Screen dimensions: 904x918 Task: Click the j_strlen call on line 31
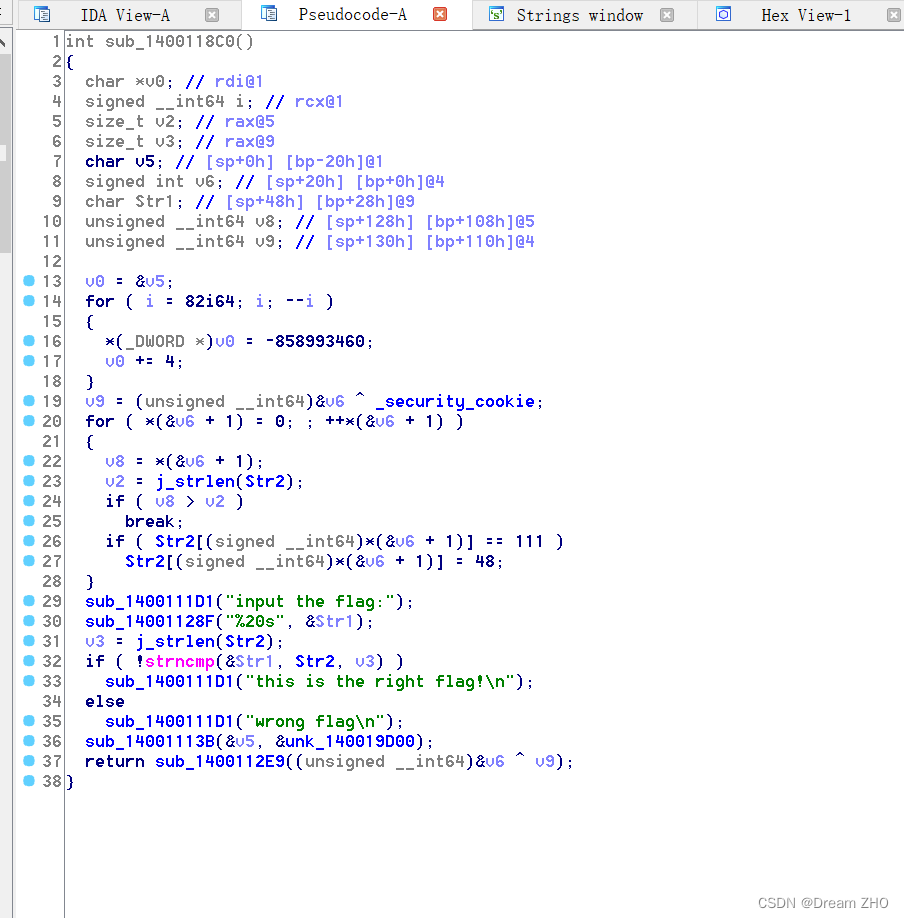[x=180, y=641]
